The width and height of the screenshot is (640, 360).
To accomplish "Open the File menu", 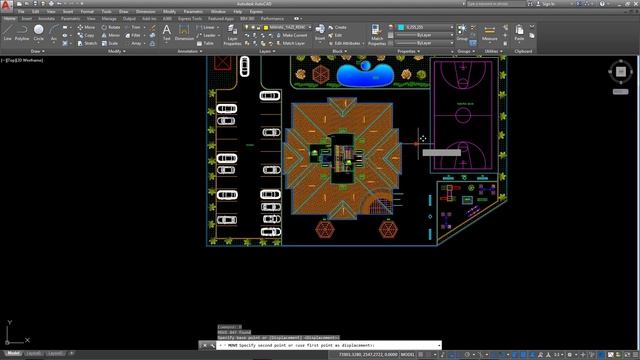I will point(21,11).
